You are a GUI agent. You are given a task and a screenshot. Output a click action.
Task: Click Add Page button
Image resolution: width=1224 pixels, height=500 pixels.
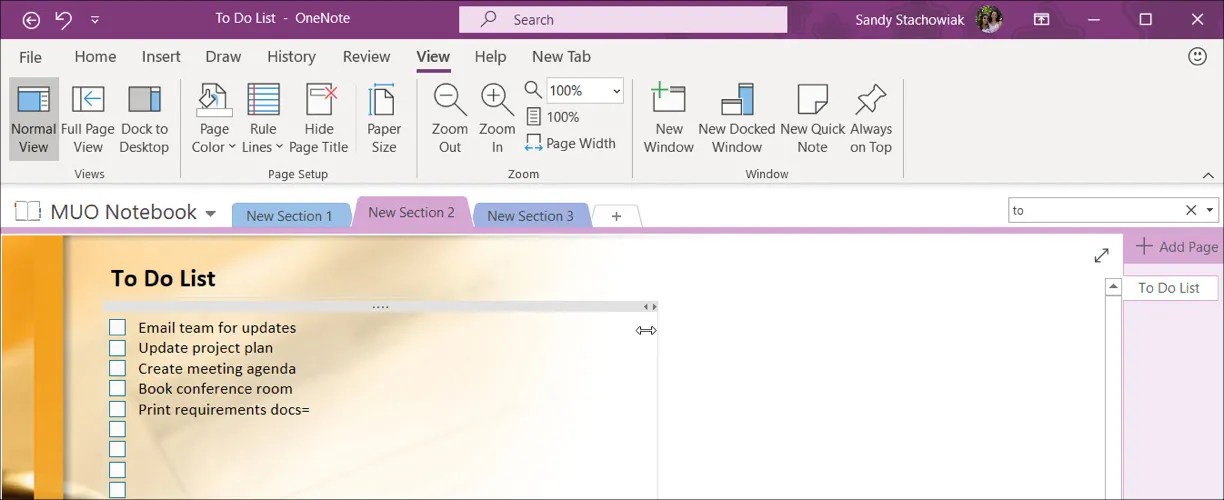pyautogui.click(x=1176, y=247)
